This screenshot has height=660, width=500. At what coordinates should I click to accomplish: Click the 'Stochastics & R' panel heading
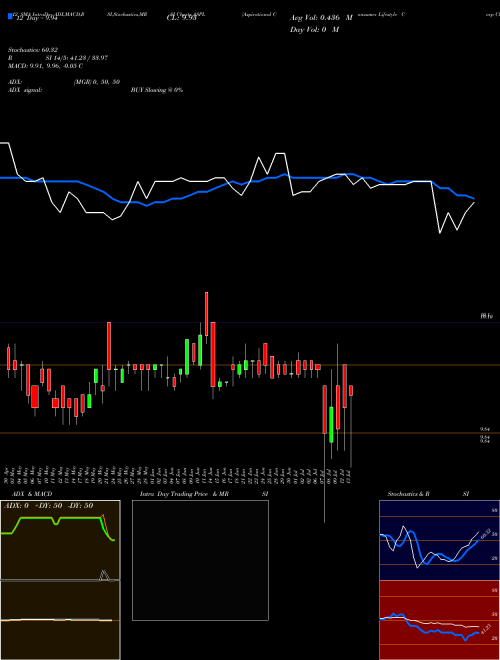click(408, 494)
